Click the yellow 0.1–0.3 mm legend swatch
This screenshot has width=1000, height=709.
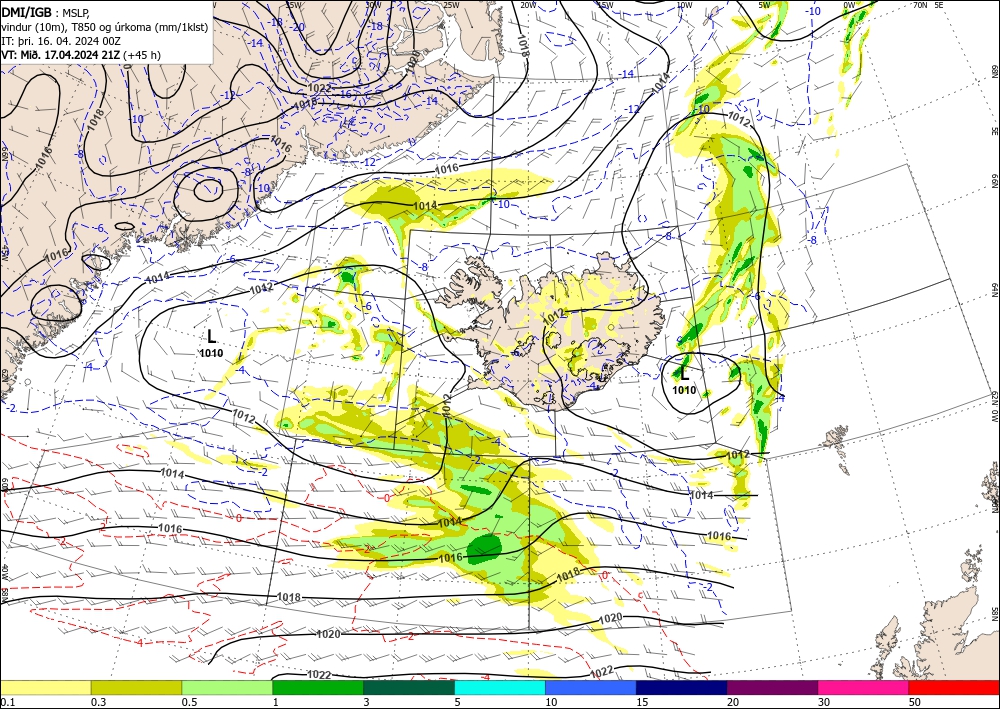pyautogui.click(x=45, y=687)
